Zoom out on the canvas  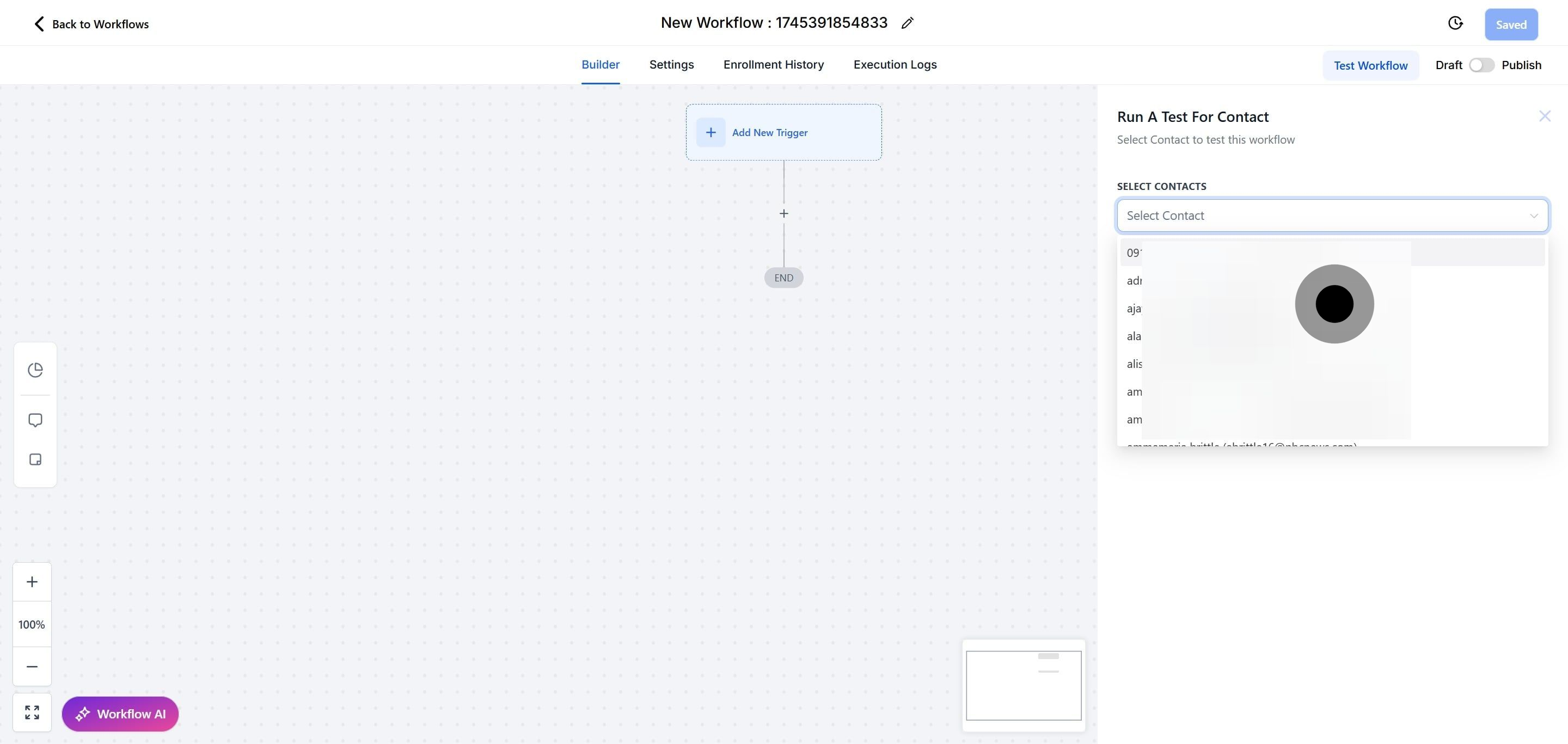(32, 667)
